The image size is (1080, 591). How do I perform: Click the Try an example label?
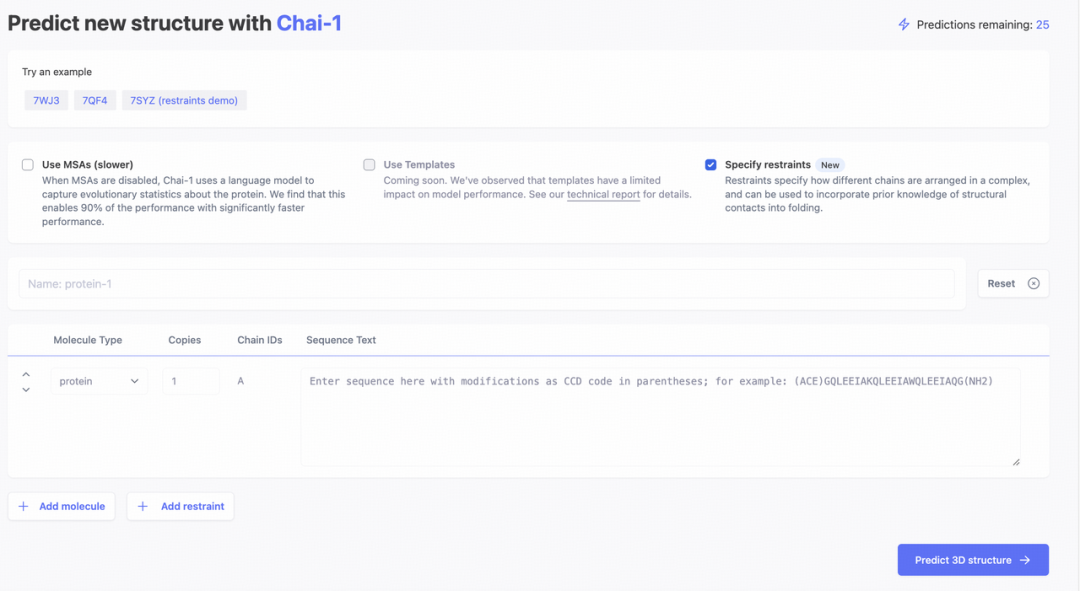click(x=56, y=72)
